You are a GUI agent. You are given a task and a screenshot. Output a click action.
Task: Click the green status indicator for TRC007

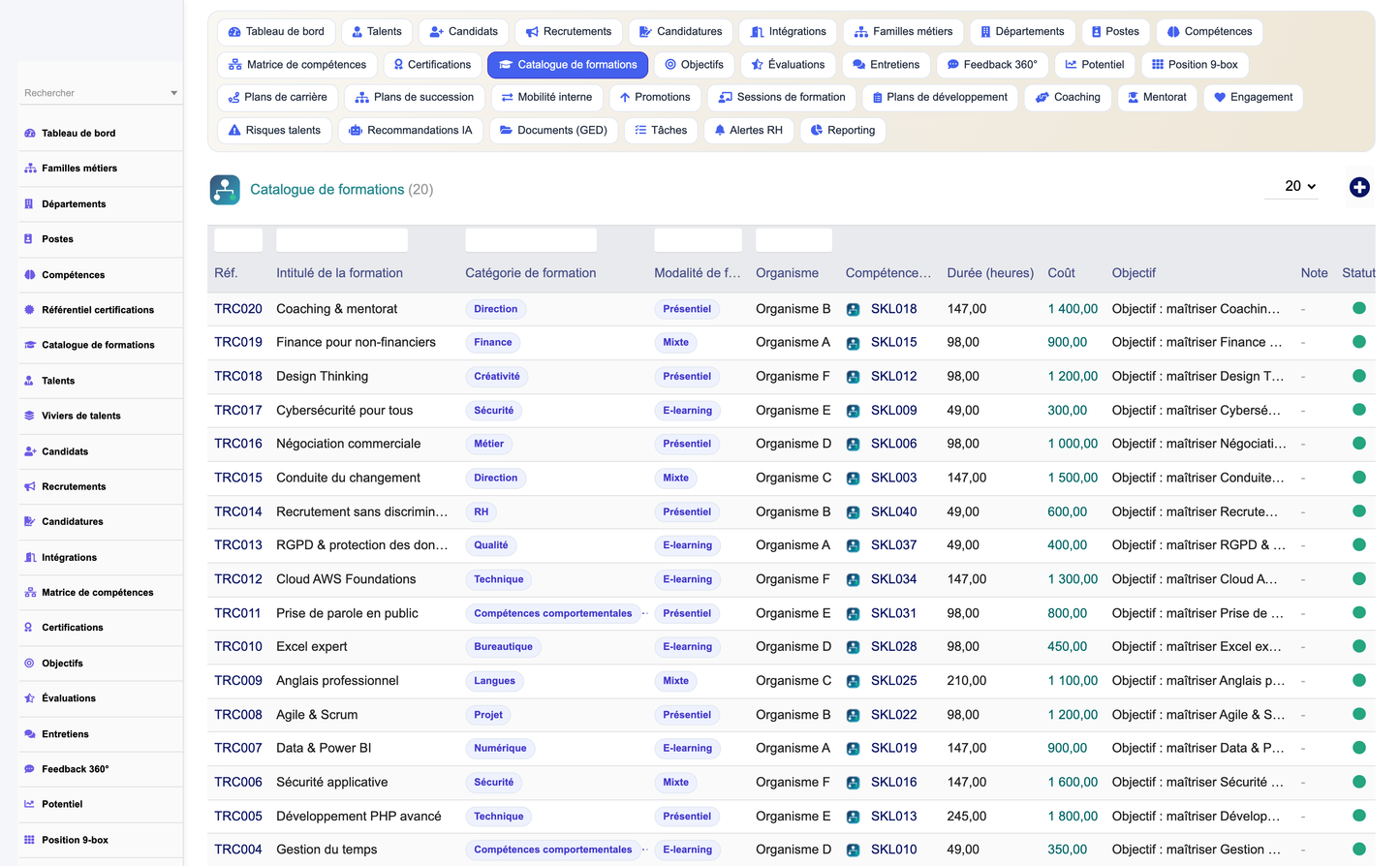click(1359, 748)
